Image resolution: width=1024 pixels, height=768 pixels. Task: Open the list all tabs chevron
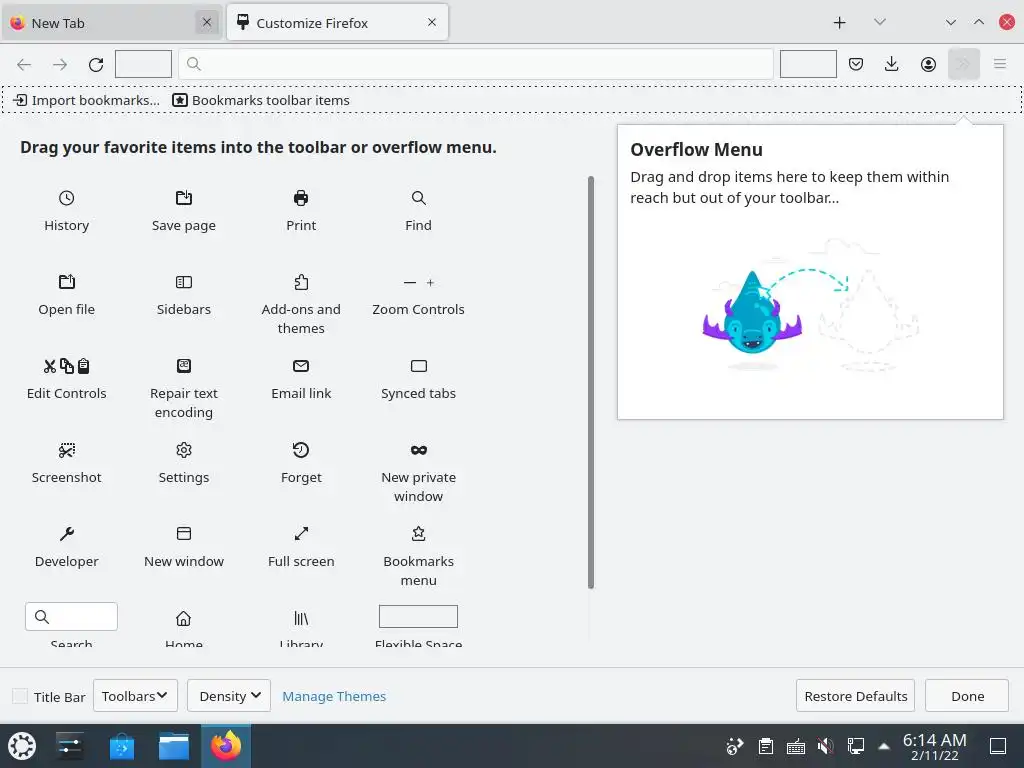880,22
